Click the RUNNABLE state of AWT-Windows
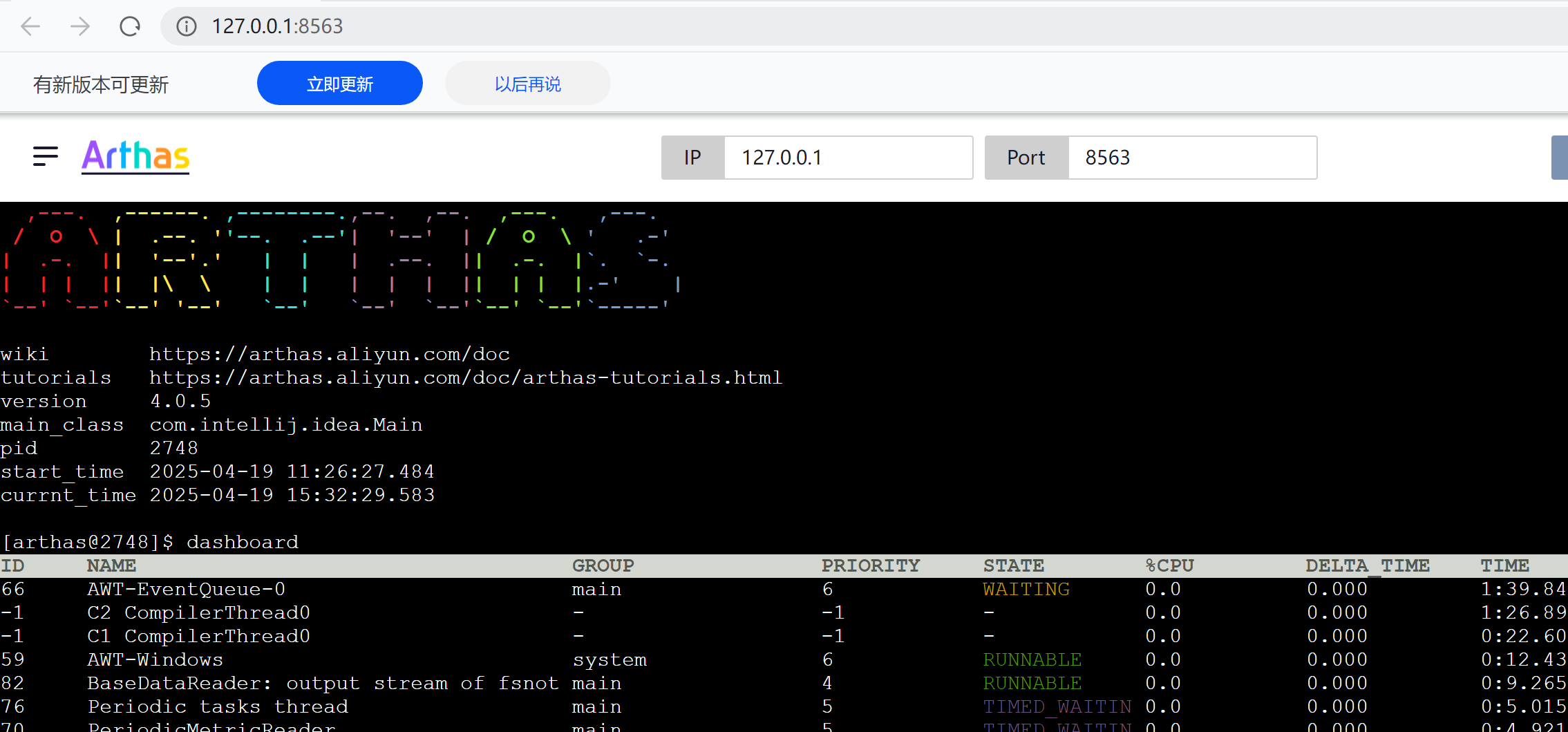Screen dimensions: 1568x732 (1032, 659)
